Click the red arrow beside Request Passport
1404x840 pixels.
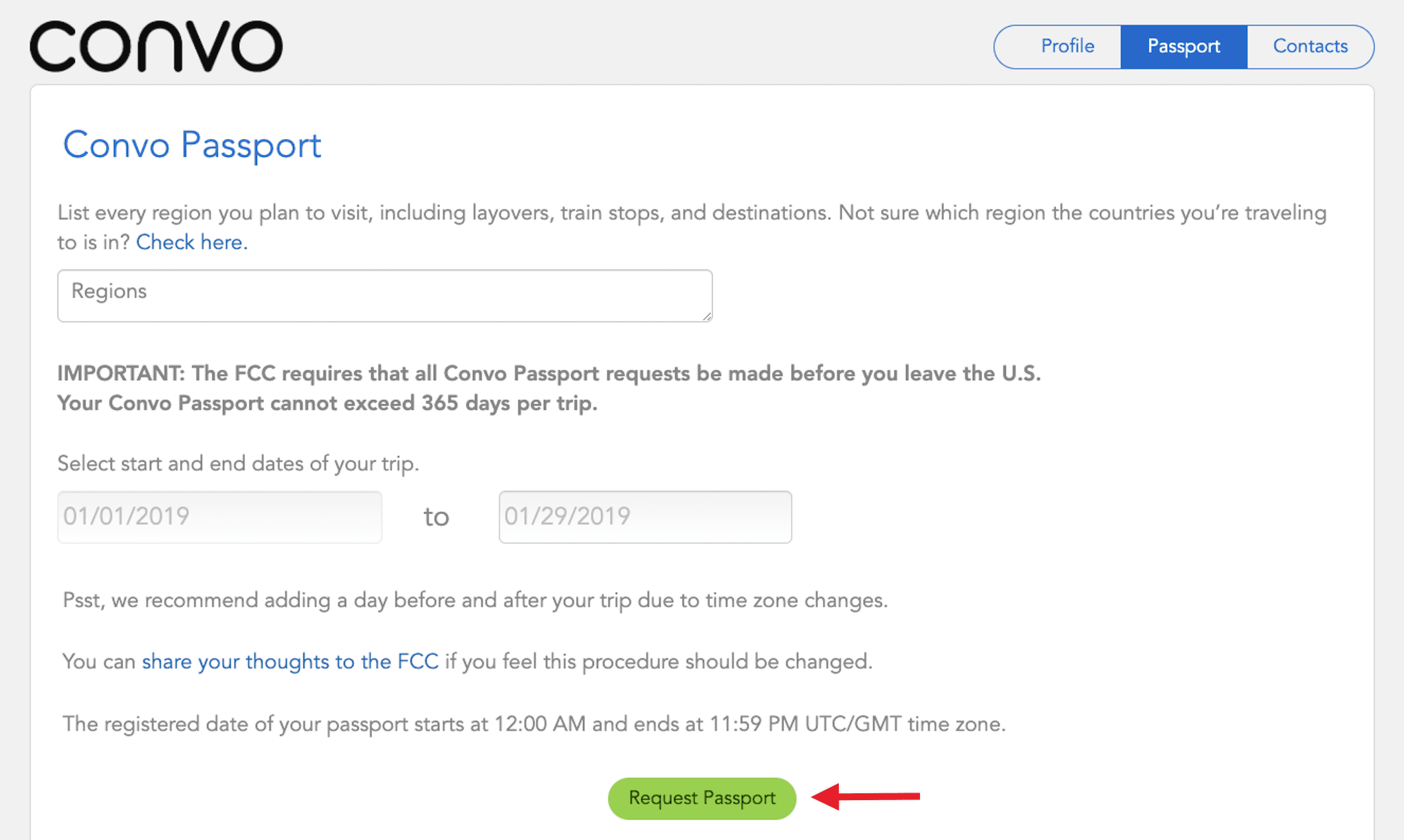(865, 797)
